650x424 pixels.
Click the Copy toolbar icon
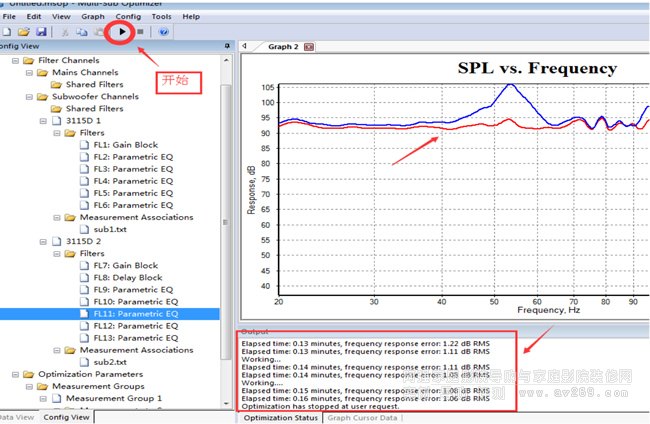coord(82,32)
